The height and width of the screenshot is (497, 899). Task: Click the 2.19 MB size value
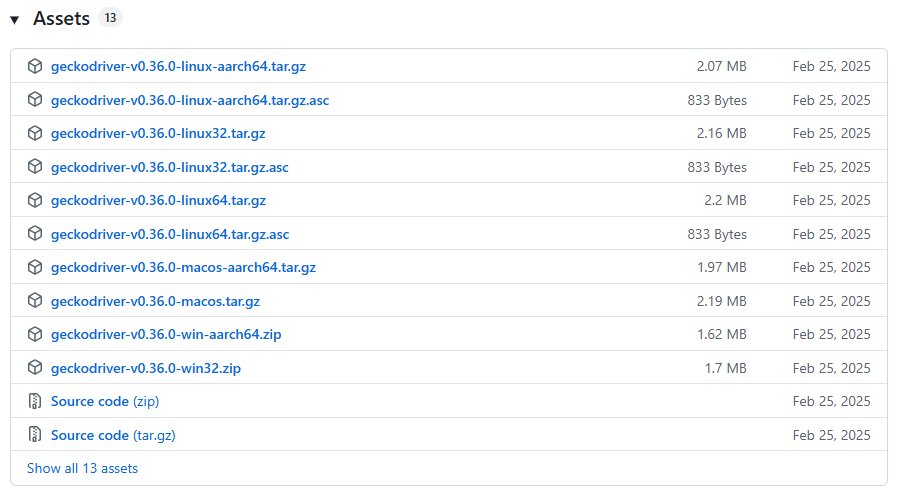(x=722, y=302)
